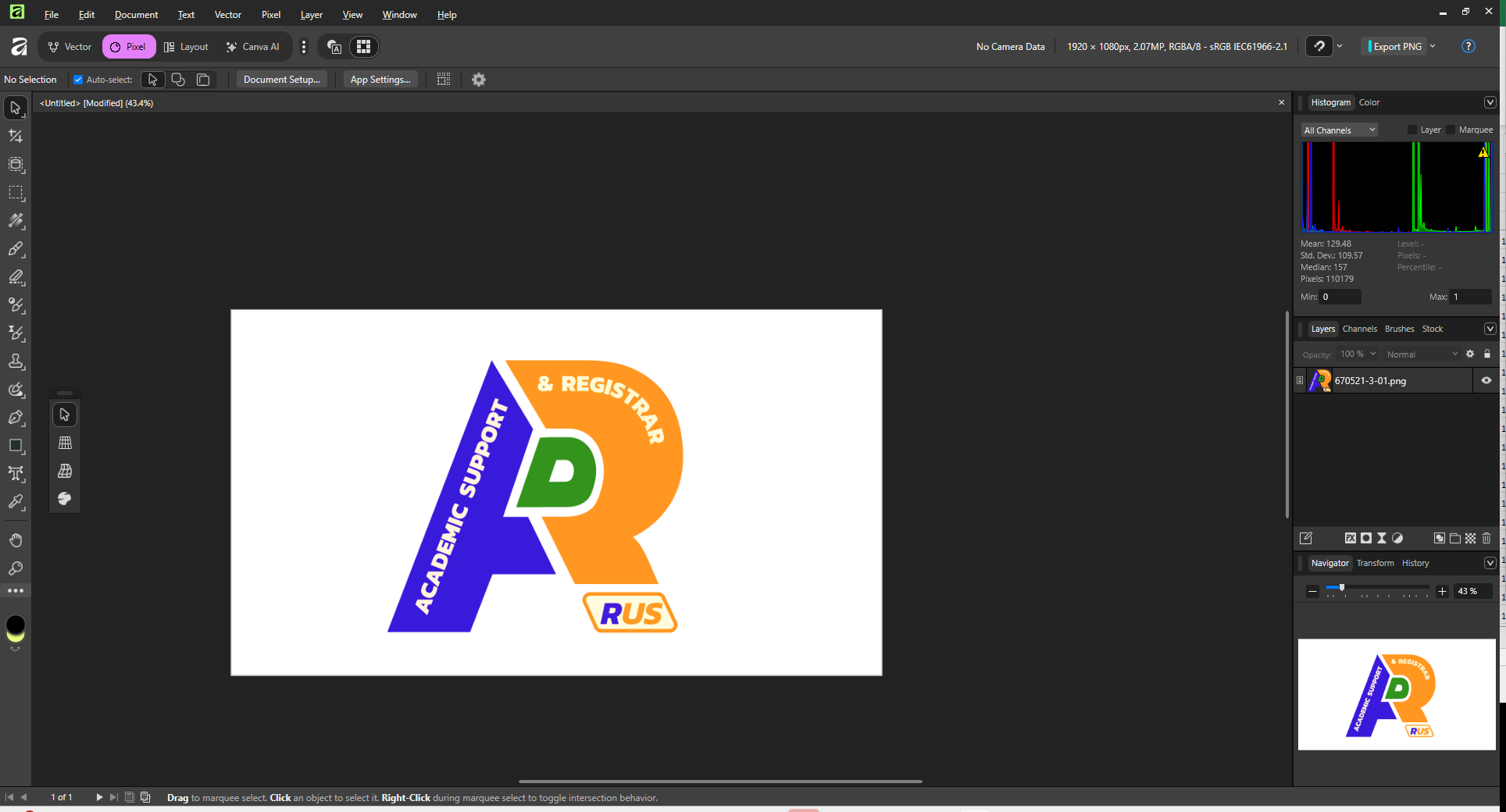Viewport: 1506px width, 812px height.
Task: Select the Clone Stamp tool
Action: (x=16, y=361)
